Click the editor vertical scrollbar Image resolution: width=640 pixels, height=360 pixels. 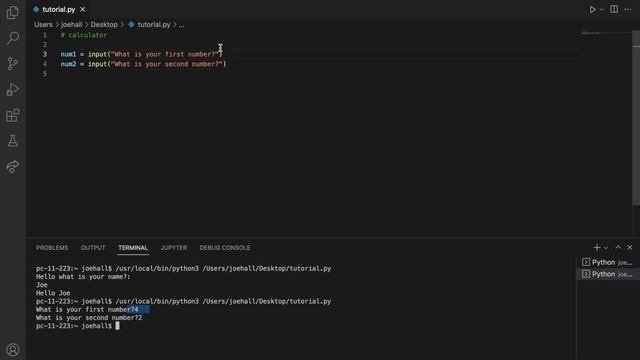636,118
